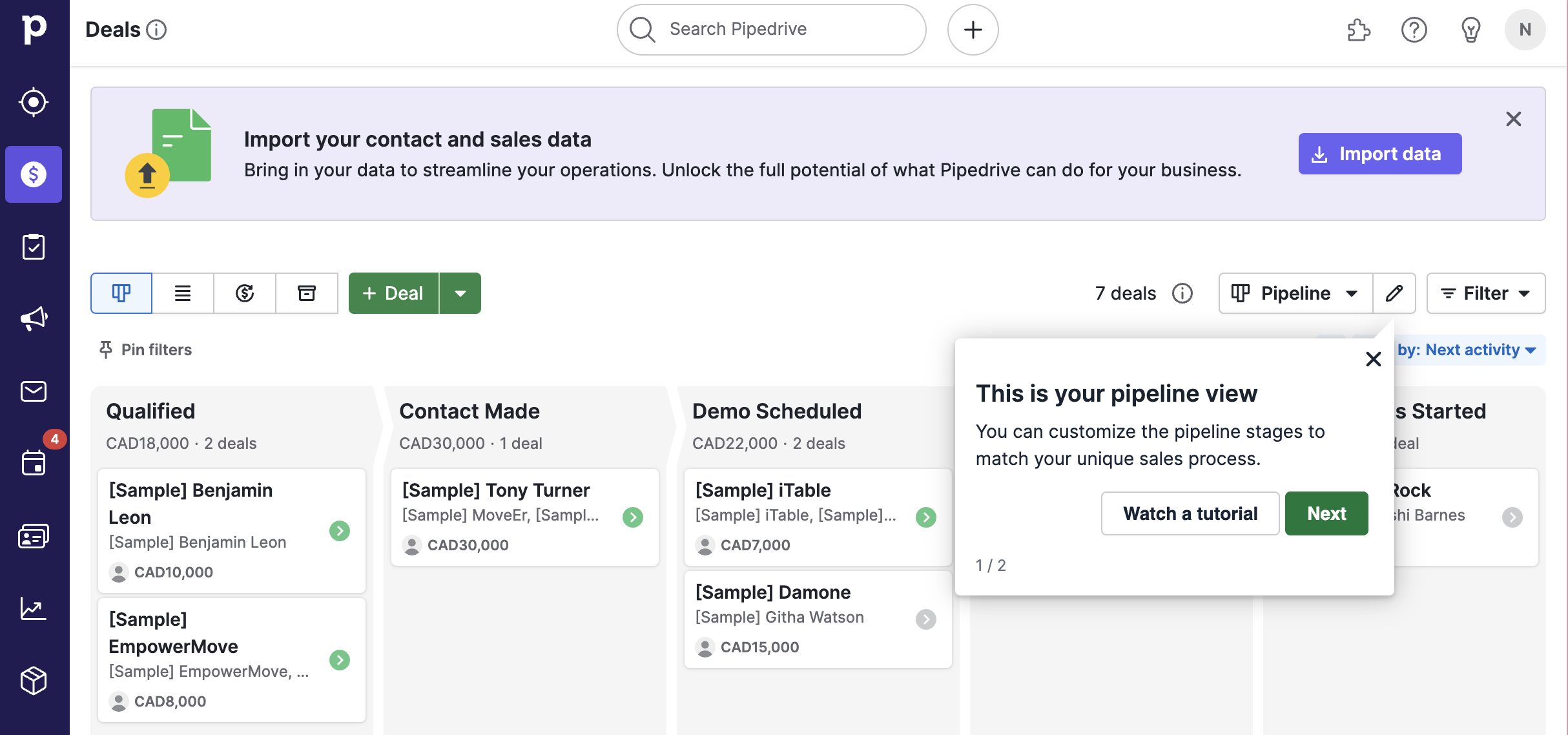The height and width of the screenshot is (735, 1568).
Task: Click the CAD10,000 deal value
Action: tap(173, 572)
